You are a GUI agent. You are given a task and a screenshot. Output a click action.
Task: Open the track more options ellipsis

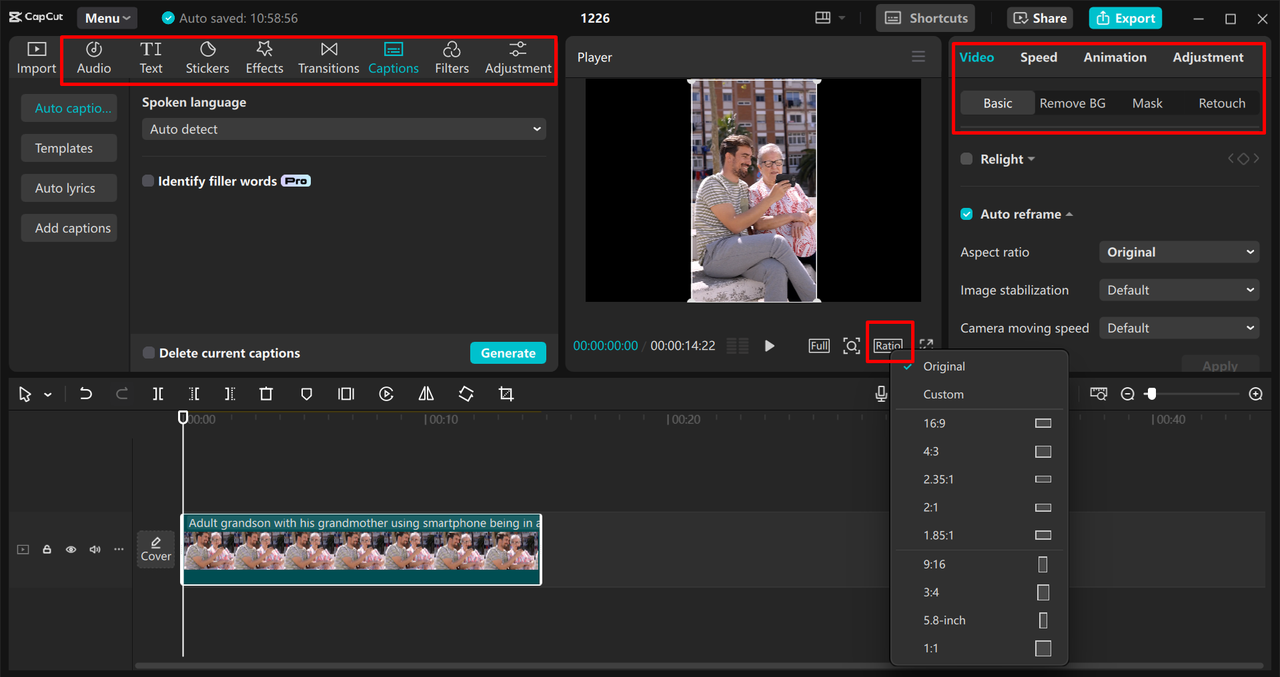119,549
